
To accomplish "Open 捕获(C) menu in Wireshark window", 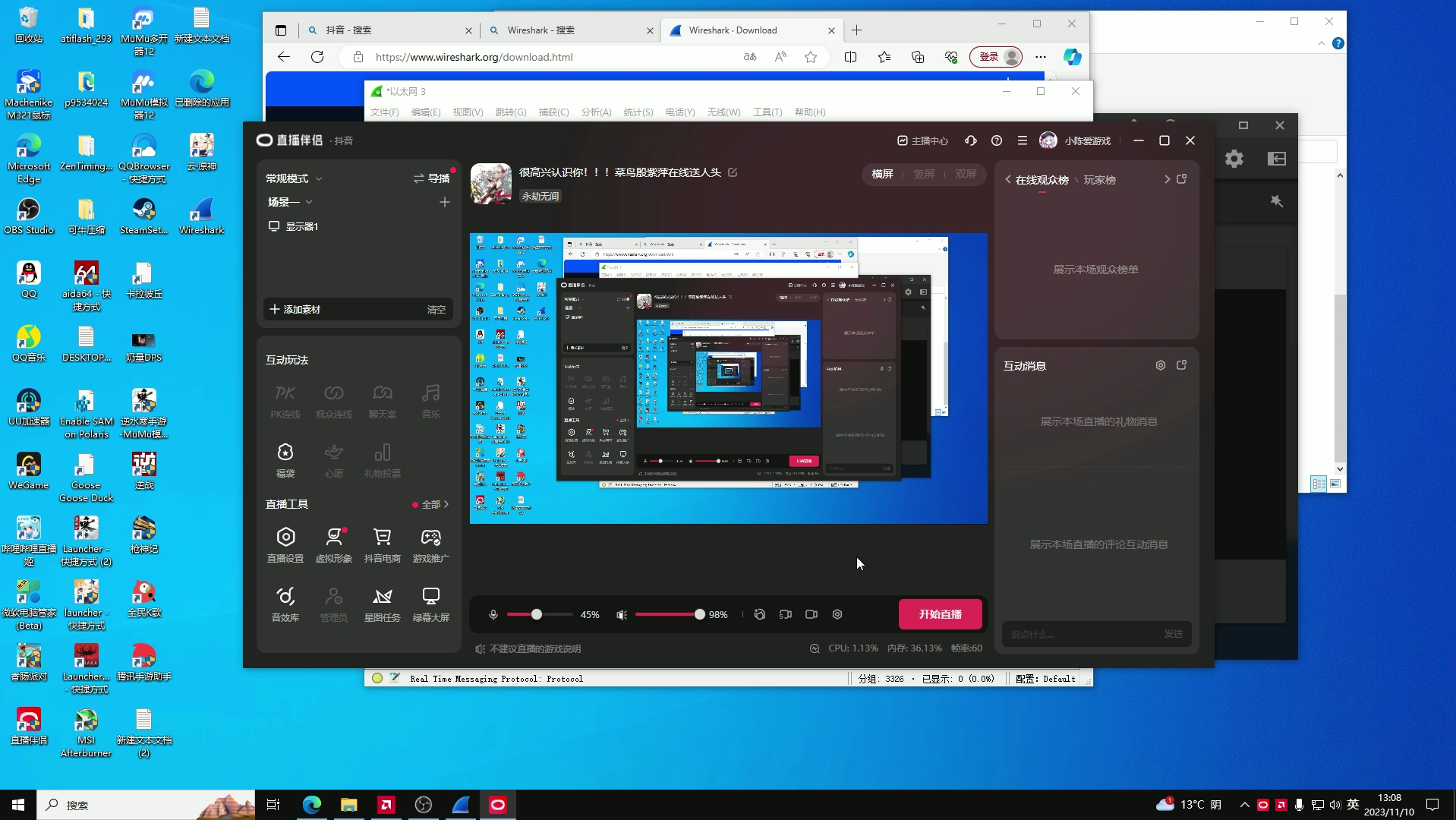I will [x=553, y=112].
